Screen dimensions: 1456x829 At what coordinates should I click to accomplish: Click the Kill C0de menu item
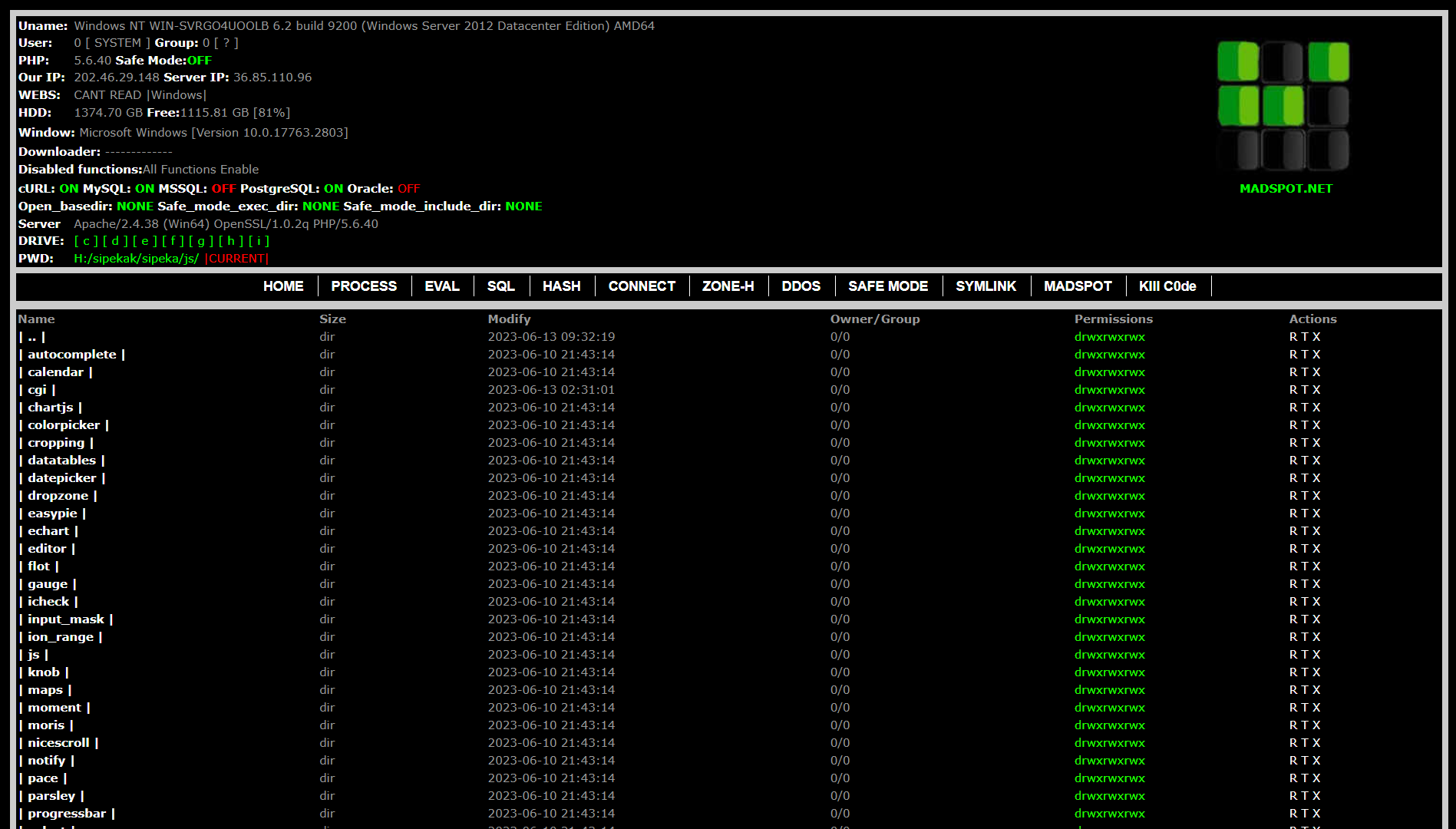(1167, 286)
